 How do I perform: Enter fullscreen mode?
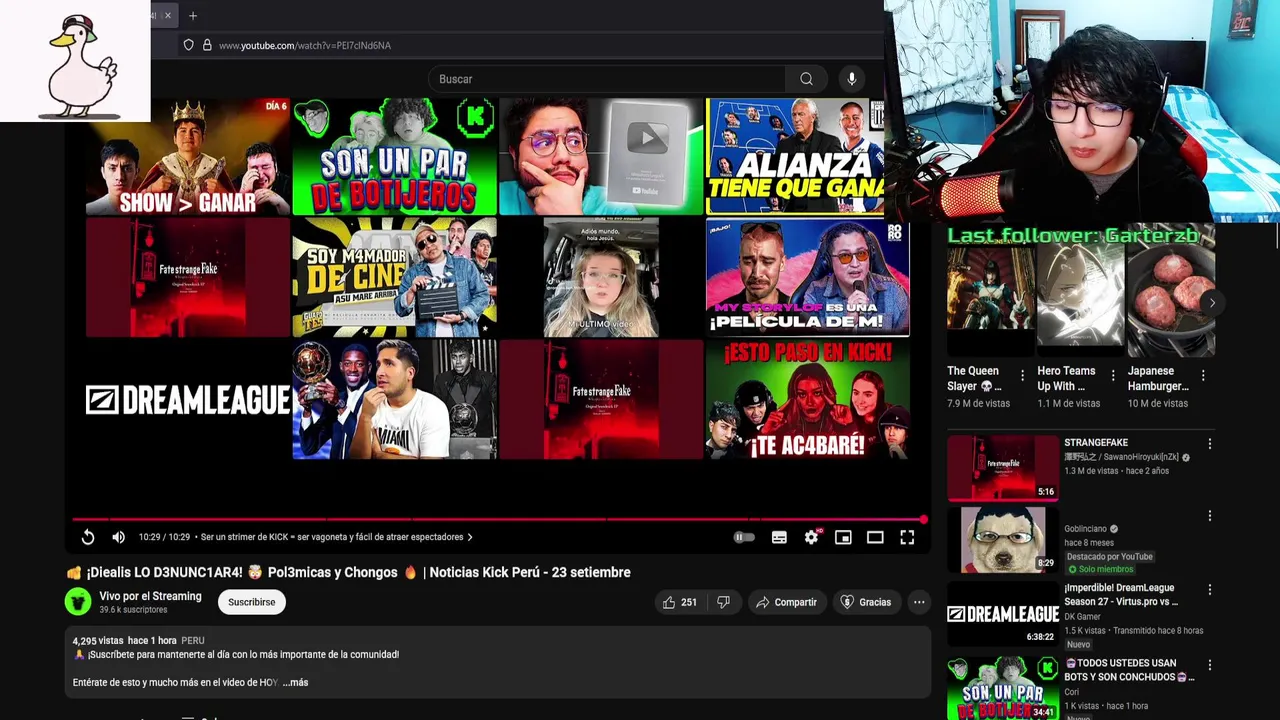[x=907, y=537]
